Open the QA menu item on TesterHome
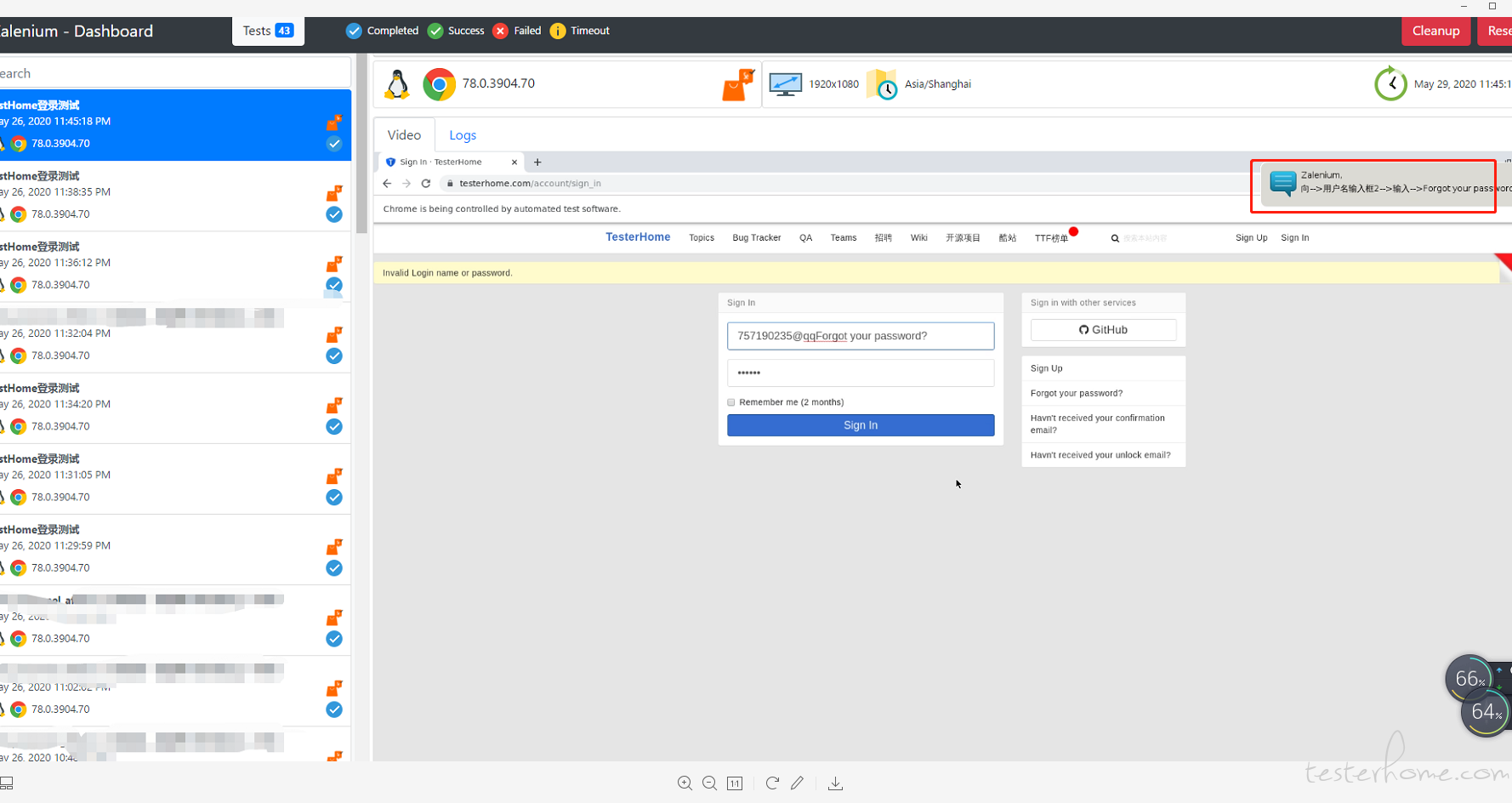 pyautogui.click(x=806, y=238)
